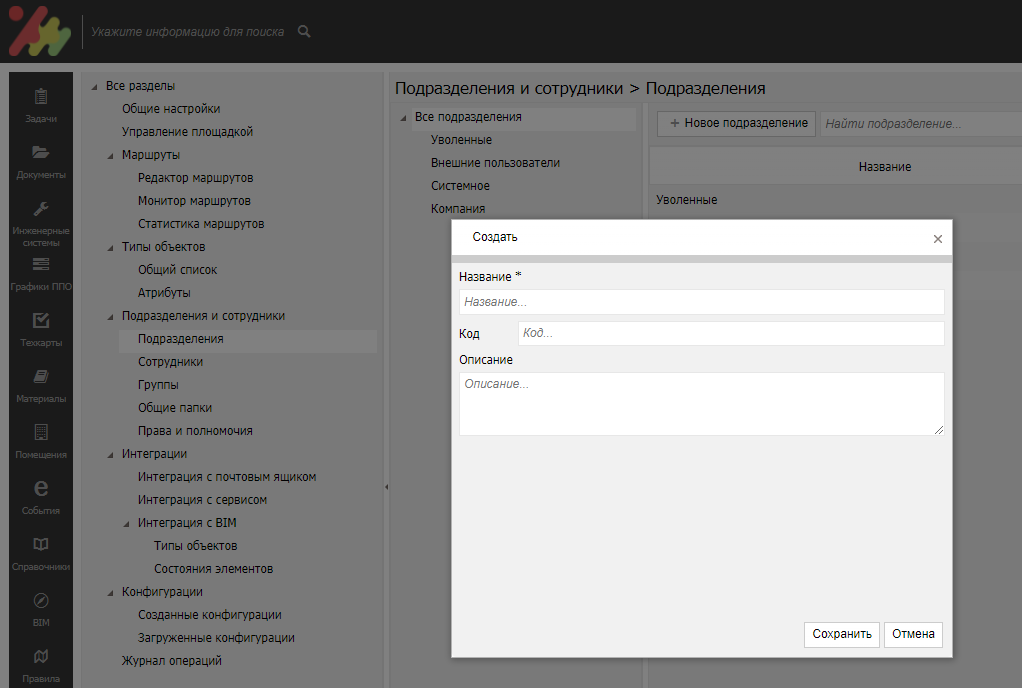1022x688 pixels.
Task: Open Редактор маршрутов
Action: 196,178
